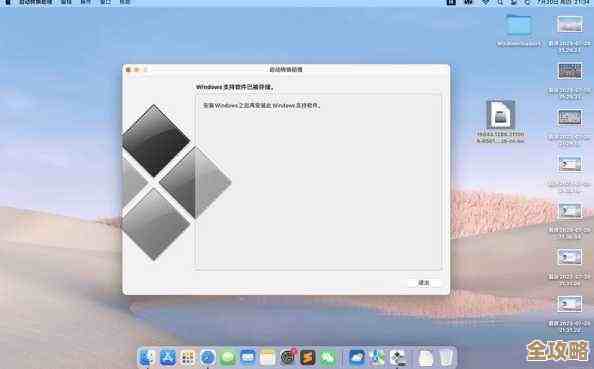
Task: Click the Spotlight search icon in menu bar
Action: pyautogui.click(x=500, y=2)
